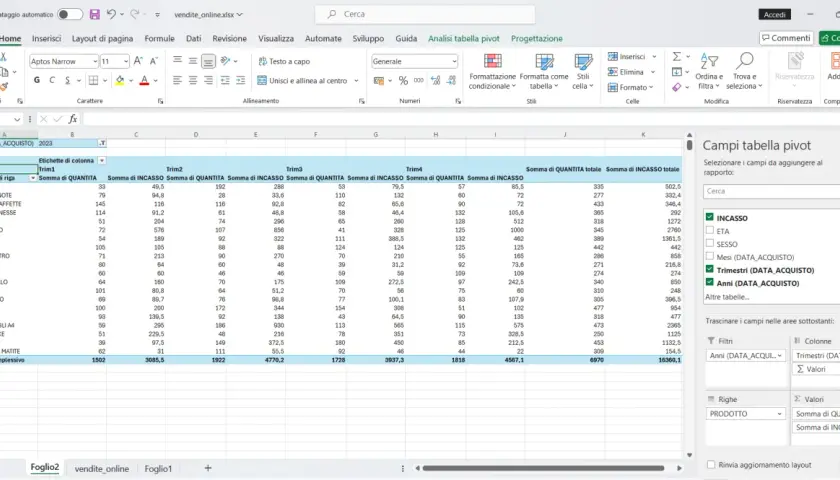Click the Somma di INCASSO values field
This screenshot has height=480, width=840.
pyautogui.click(x=816, y=427)
